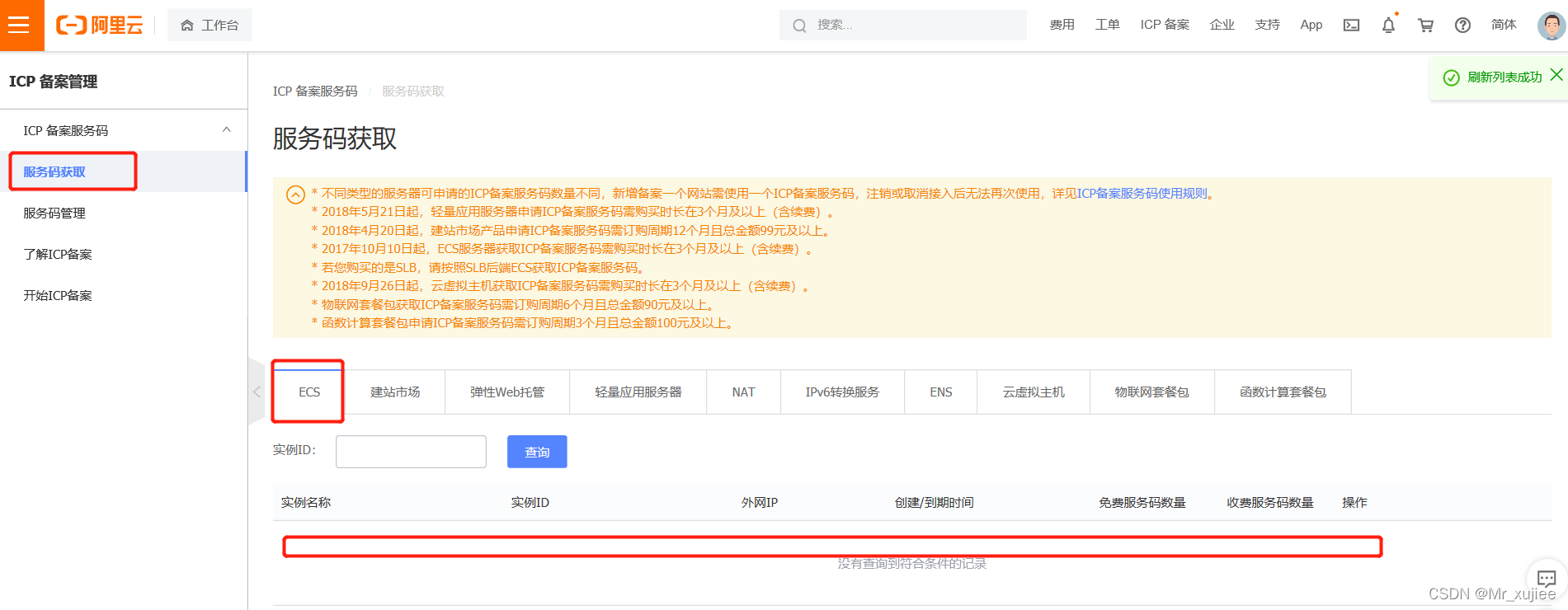The width and height of the screenshot is (1568, 610).
Task: Select the IPv6转换服务 tab
Action: (842, 392)
